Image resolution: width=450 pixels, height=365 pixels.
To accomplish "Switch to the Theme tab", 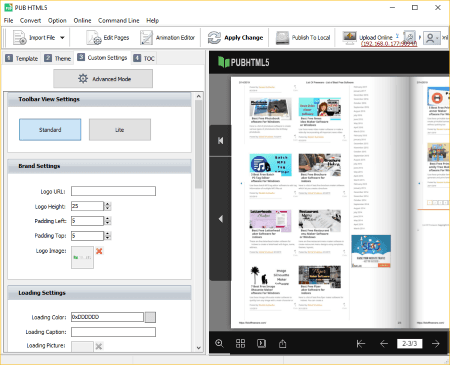I will click(x=58, y=58).
